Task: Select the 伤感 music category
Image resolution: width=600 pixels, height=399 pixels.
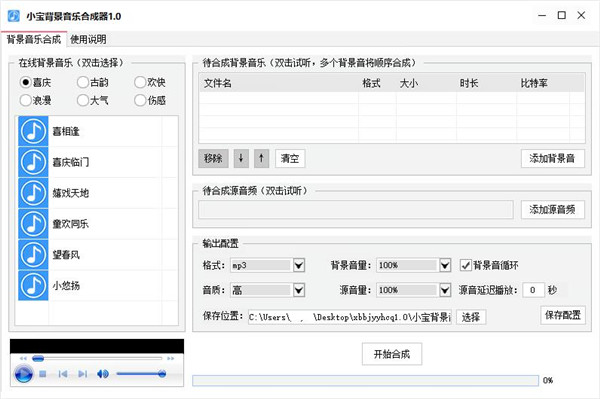Action: 150,100
